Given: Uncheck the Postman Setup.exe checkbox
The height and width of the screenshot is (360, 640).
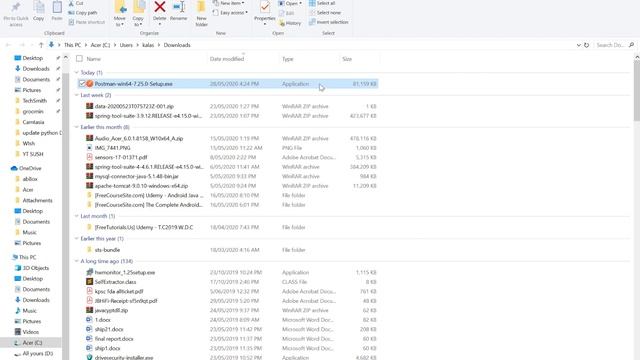Looking at the screenshot, I should point(82,84).
